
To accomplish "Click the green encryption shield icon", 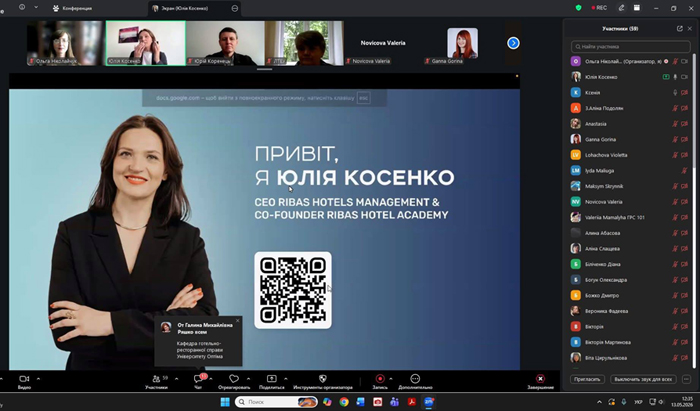I will click(x=579, y=8).
